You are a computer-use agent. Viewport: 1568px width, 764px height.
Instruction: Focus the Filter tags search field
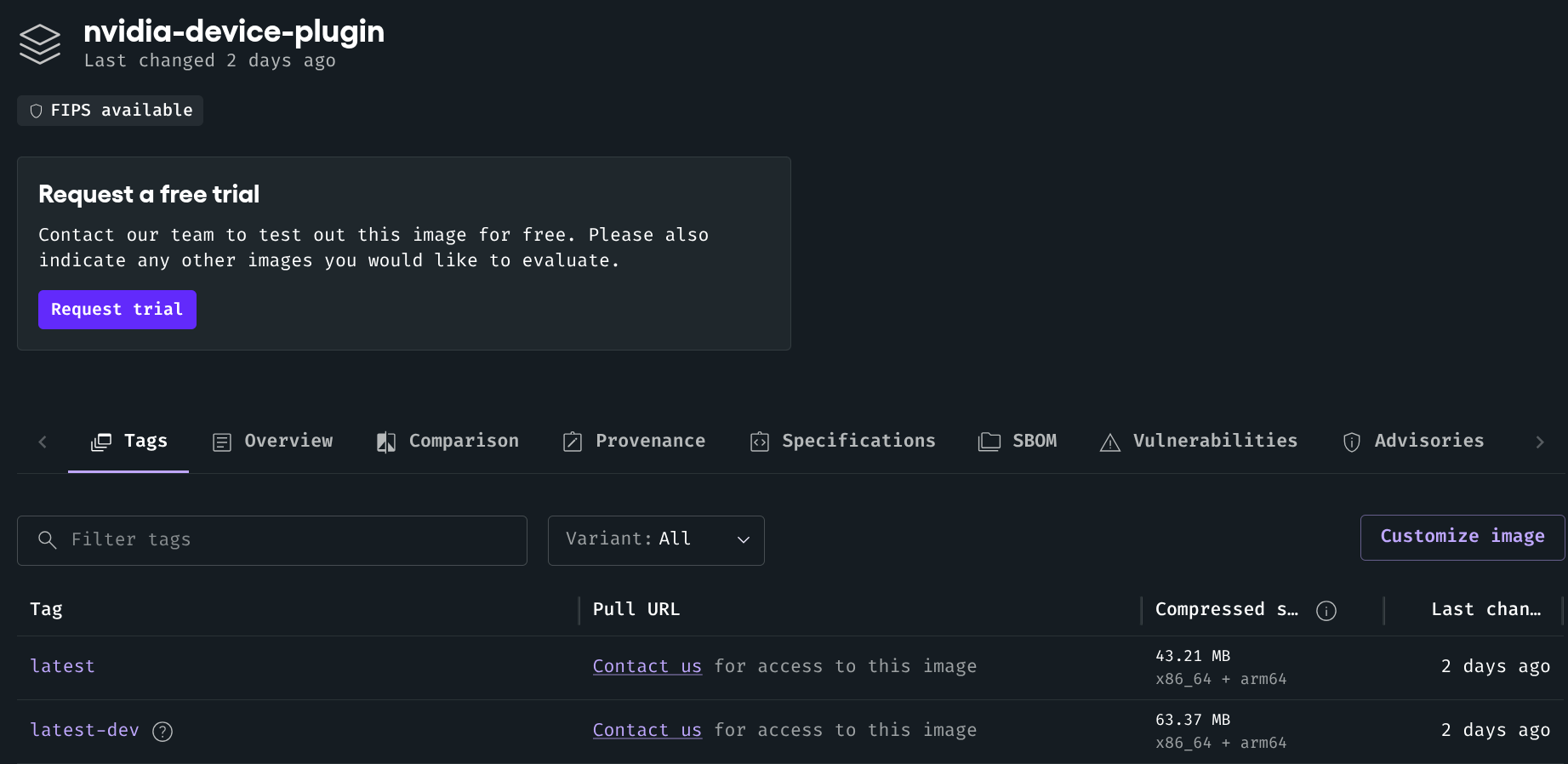click(x=272, y=540)
